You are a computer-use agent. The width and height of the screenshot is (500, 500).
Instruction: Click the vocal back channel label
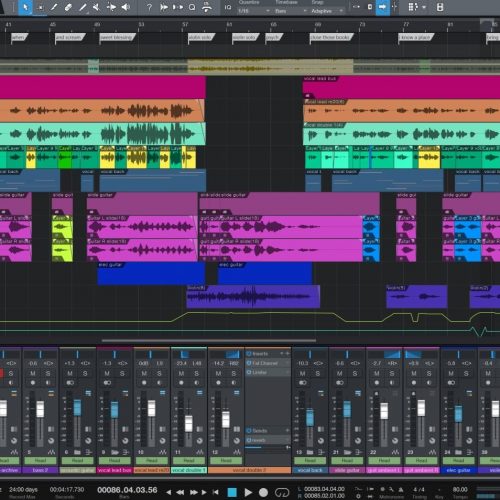[310, 470]
